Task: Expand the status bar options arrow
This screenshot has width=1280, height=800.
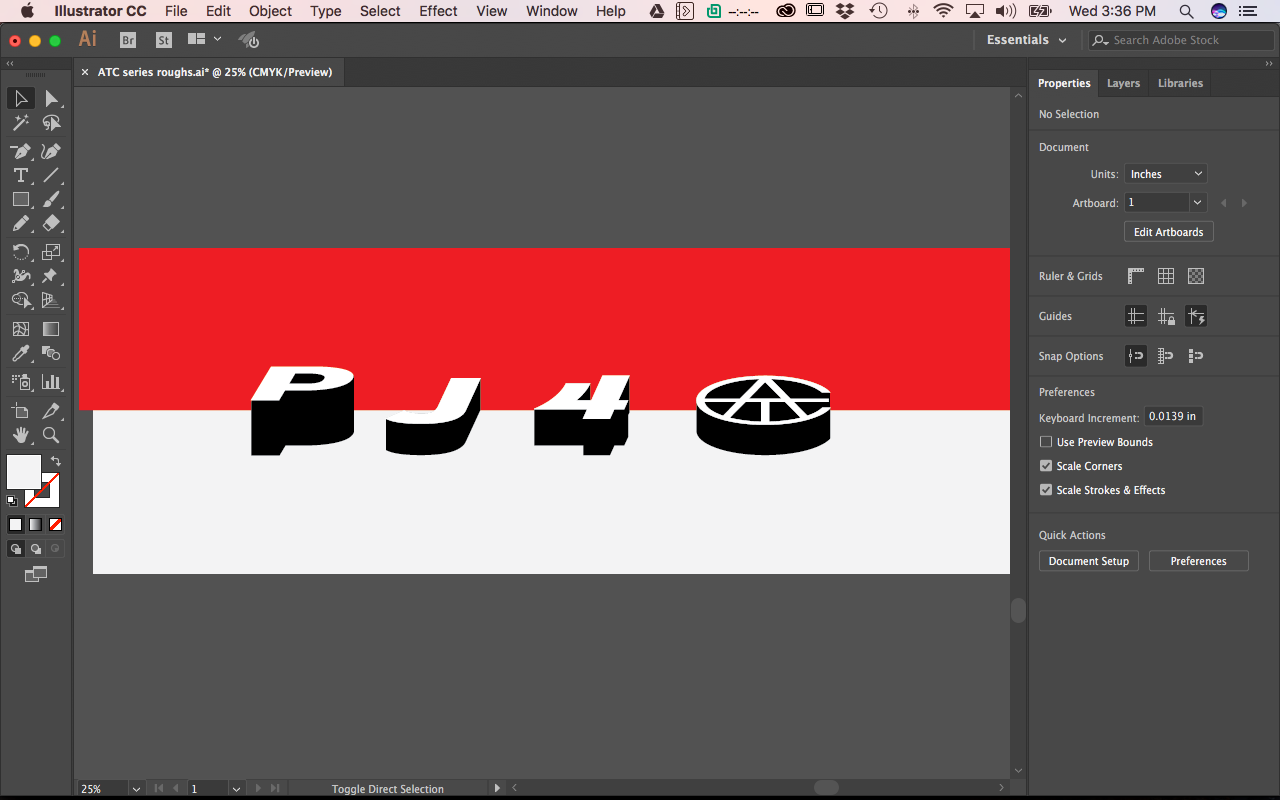Action: point(497,789)
